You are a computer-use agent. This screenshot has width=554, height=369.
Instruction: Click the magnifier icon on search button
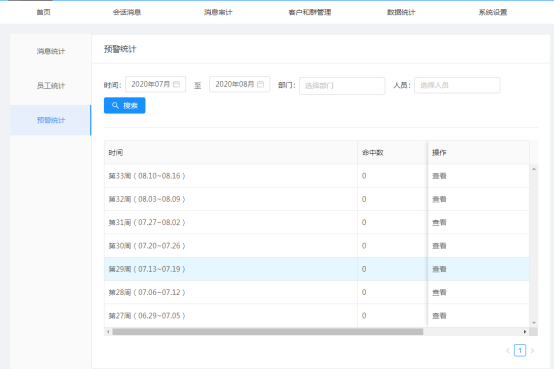coord(115,105)
